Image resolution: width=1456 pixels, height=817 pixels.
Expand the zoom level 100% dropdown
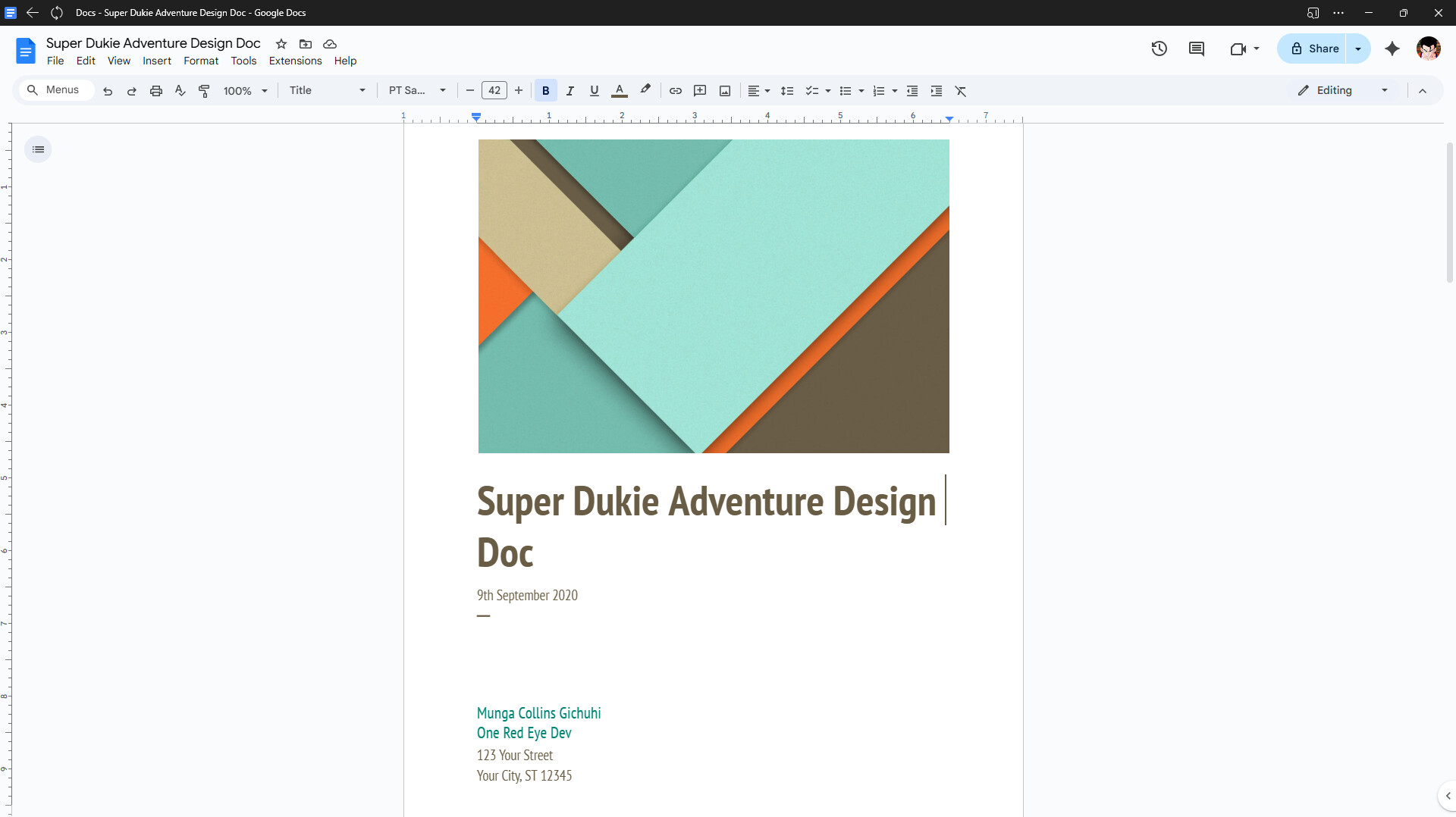pyautogui.click(x=245, y=91)
